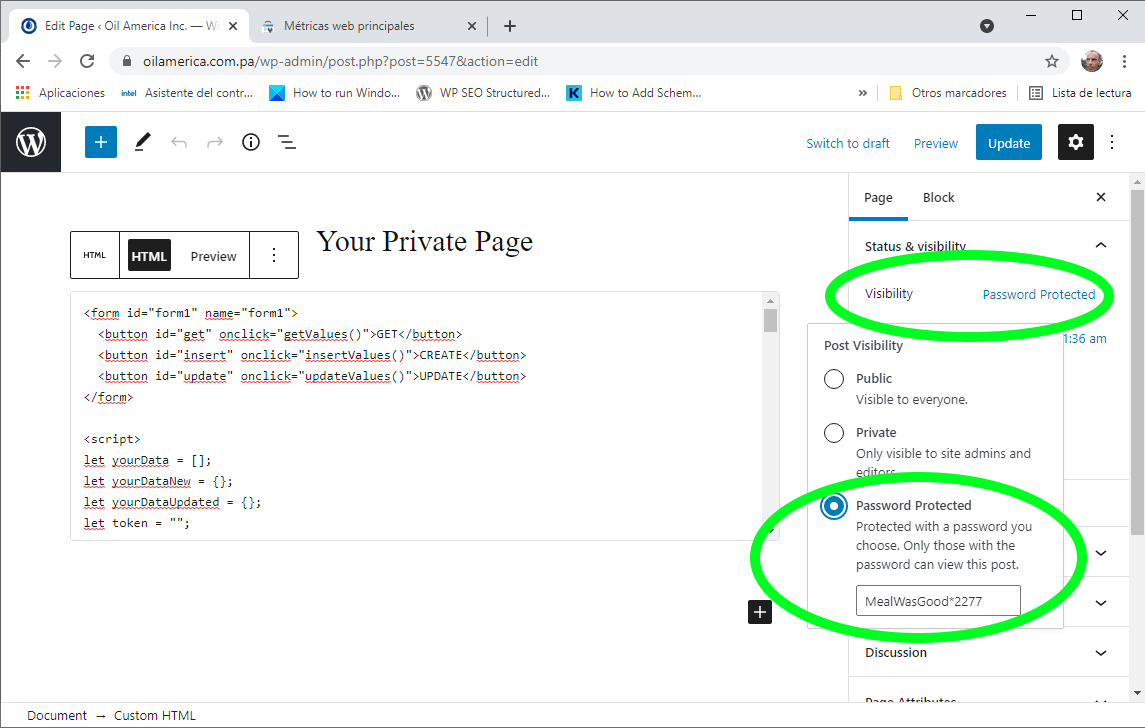Viewport: 1145px width, 728px height.
Task: Toggle the block inserter plus button
Action: [x=101, y=142]
